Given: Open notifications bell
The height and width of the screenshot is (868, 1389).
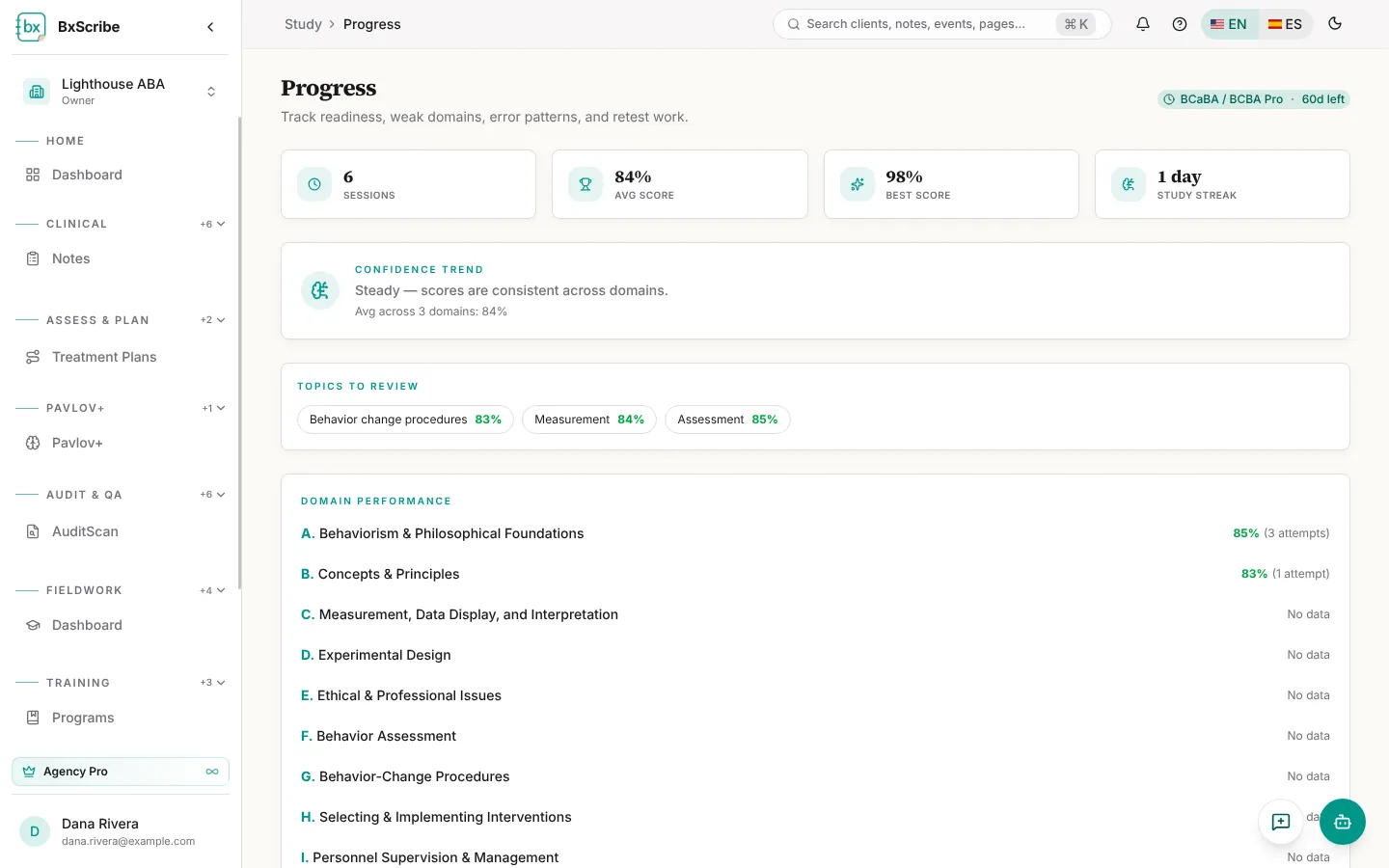Looking at the screenshot, I should (x=1143, y=24).
